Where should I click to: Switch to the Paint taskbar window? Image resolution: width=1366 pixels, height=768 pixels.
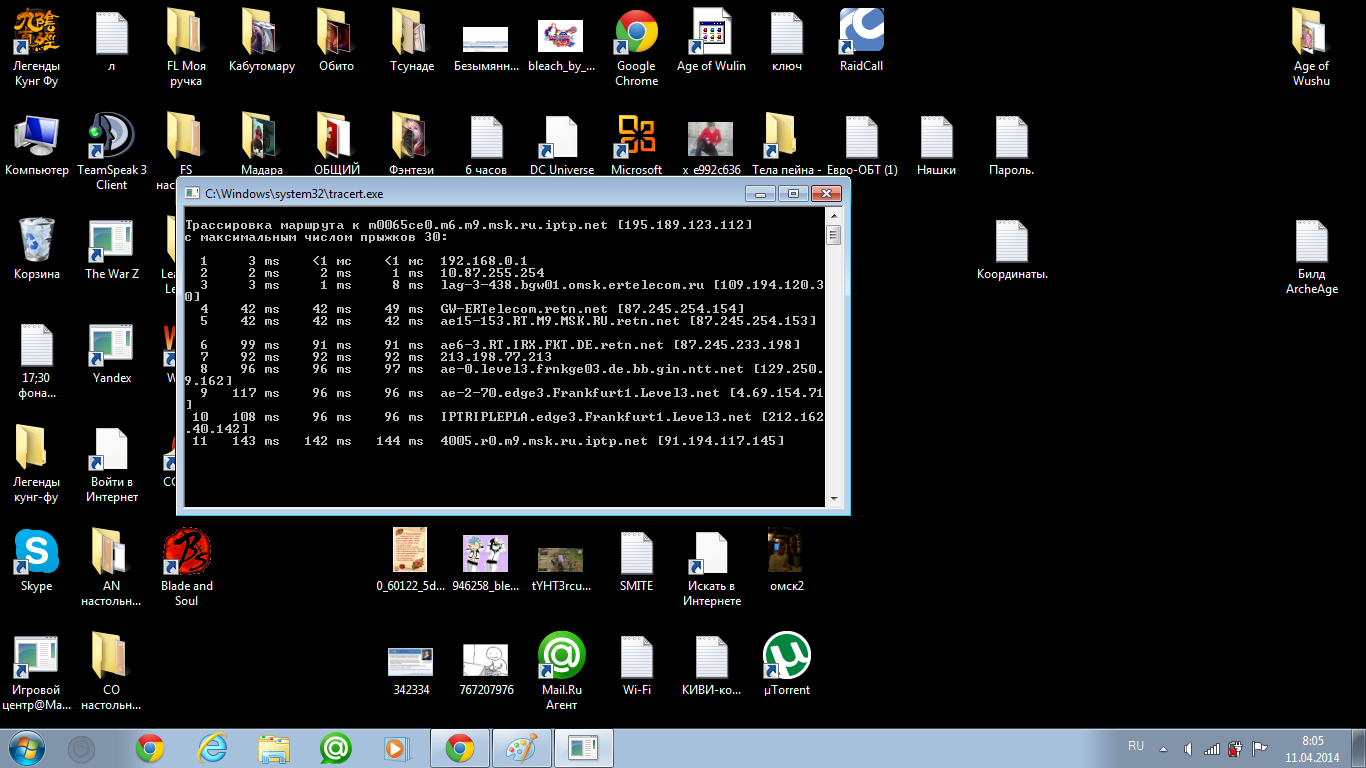[521, 748]
